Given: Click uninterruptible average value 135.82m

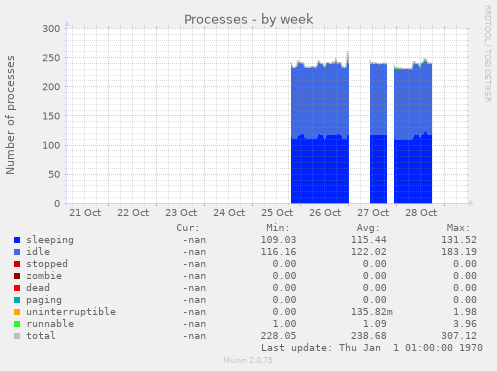Looking at the screenshot, I should (x=372, y=312).
